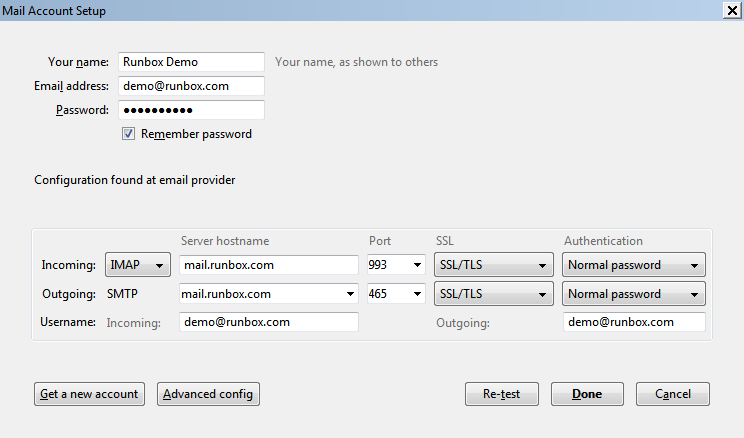Toggle the Remember password checkbox
The height and width of the screenshot is (438, 744).
point(128,134)
